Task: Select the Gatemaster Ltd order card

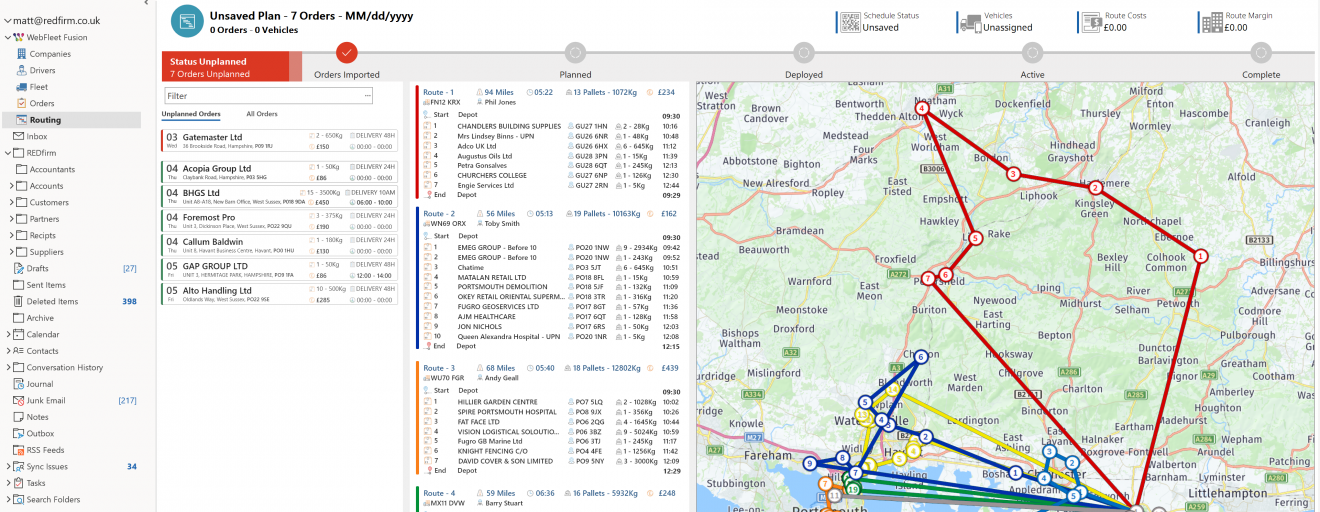Action: pyautogui.click(x=279, y=141)
